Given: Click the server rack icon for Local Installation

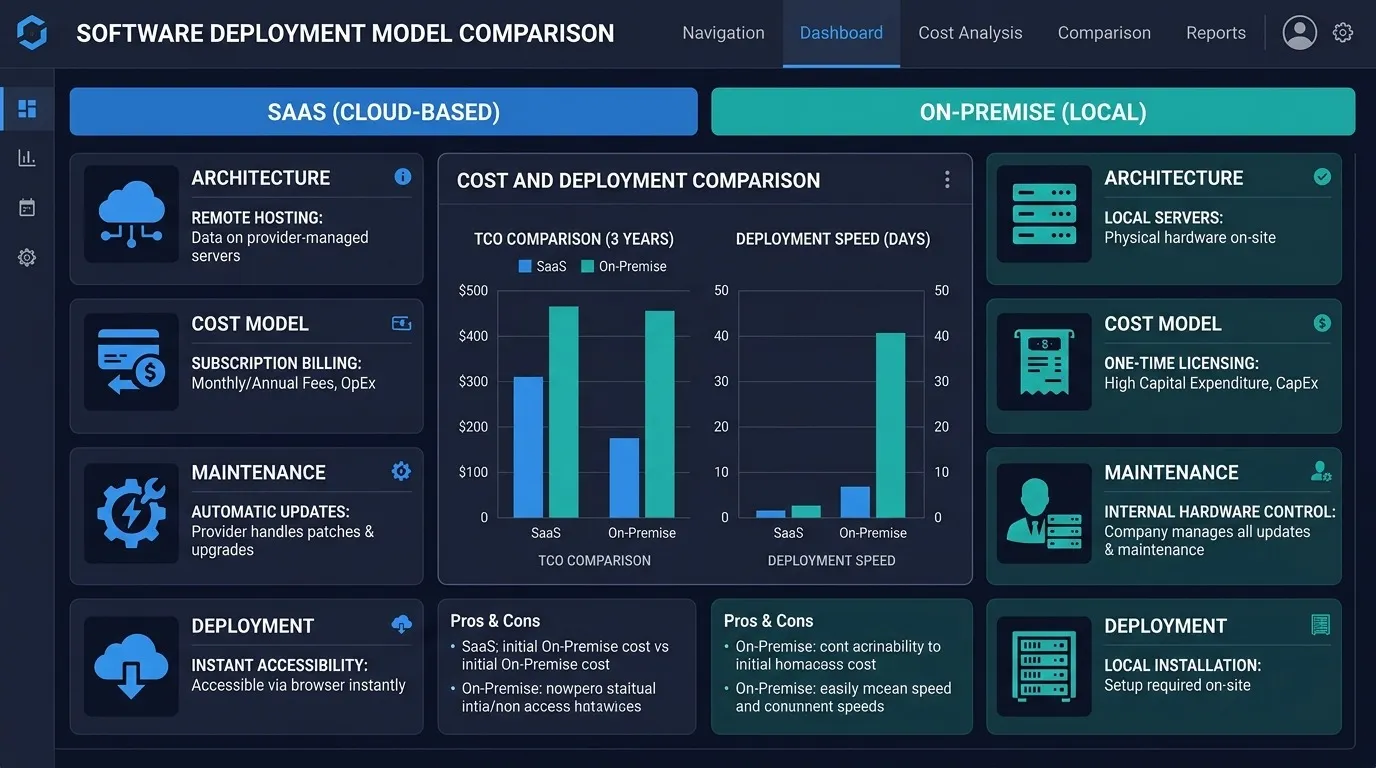Looking at the screenshot, I should pos(1044,666).
